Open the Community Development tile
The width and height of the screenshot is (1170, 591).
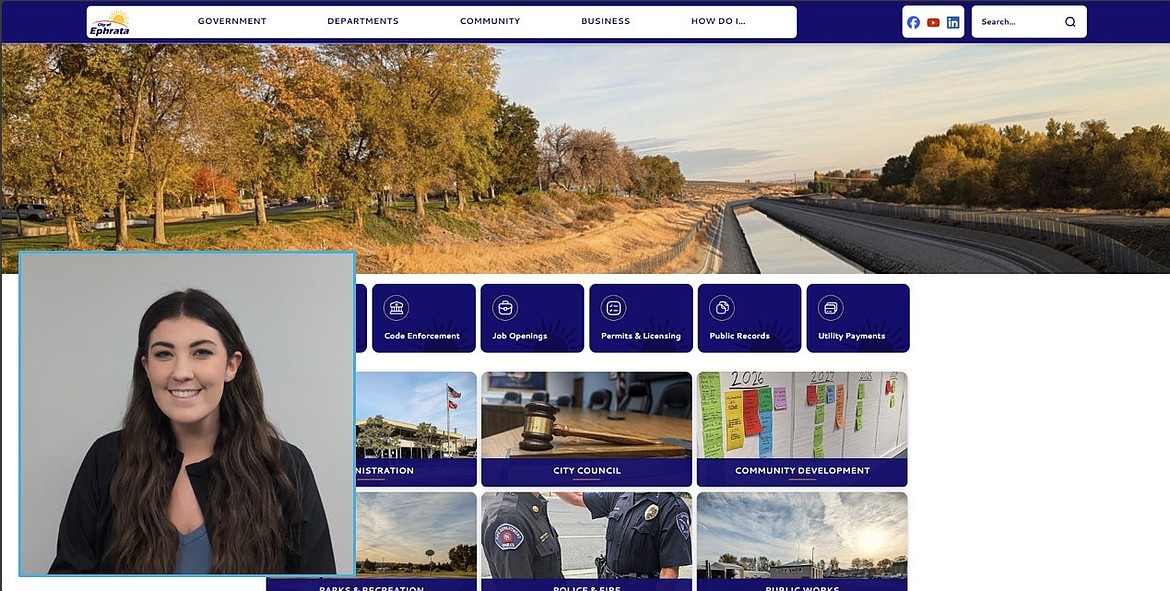click(802, 428)
